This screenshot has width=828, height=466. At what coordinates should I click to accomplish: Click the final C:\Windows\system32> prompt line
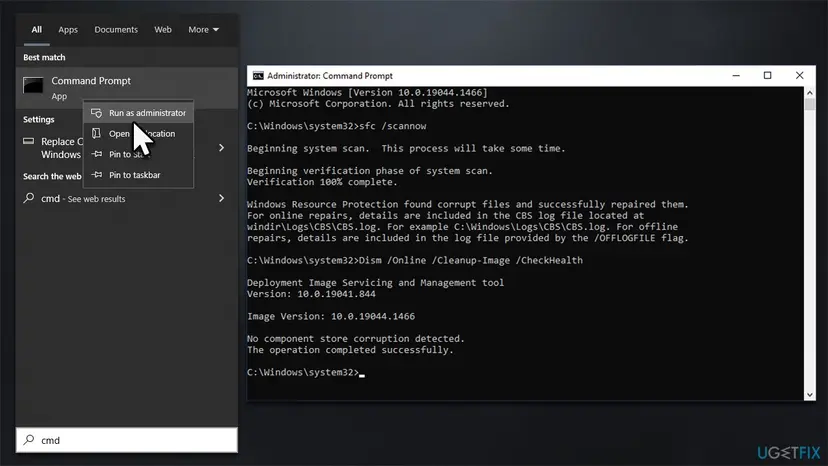click(306, 372)
